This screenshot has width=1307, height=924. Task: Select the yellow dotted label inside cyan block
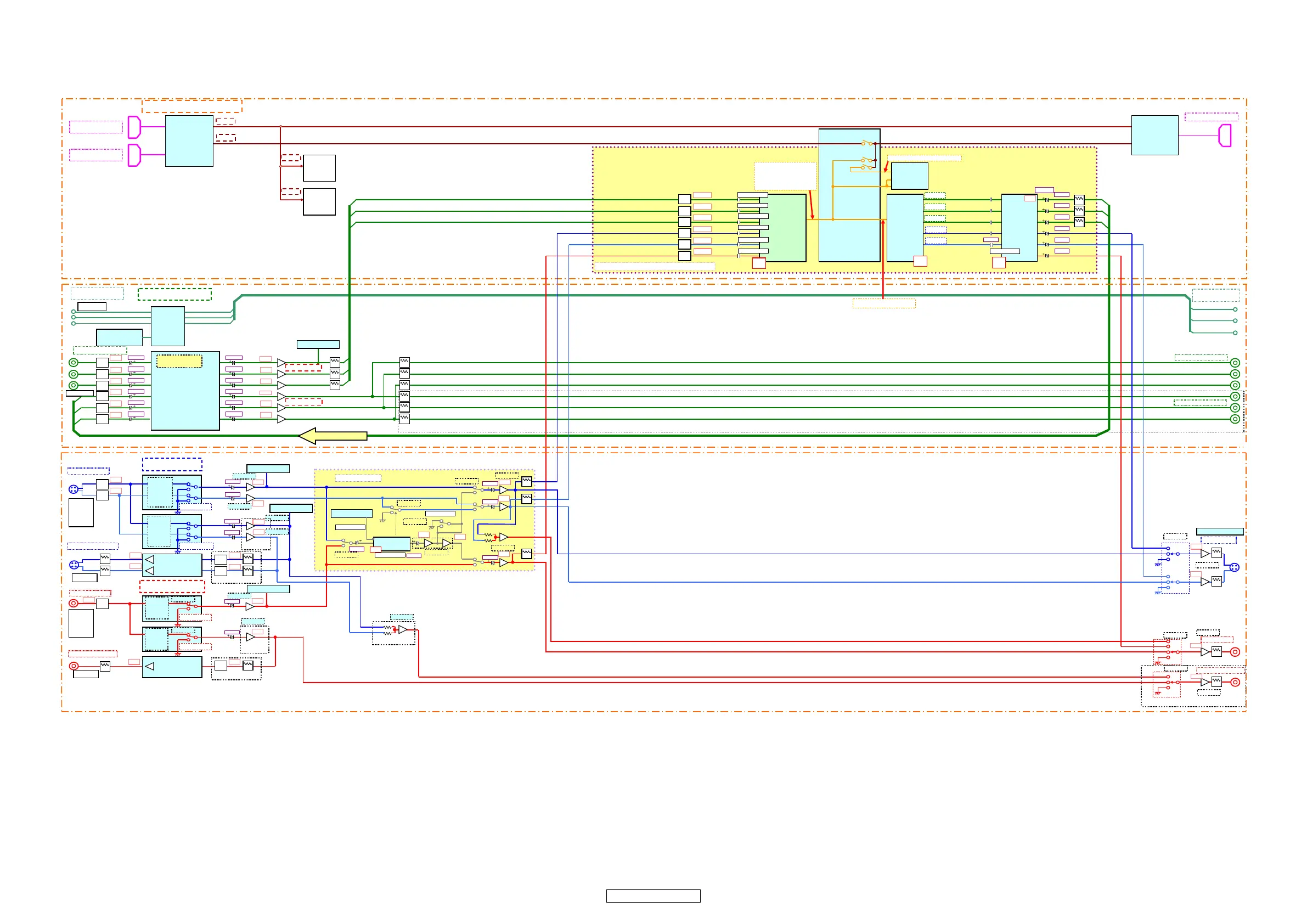point(179,361)
